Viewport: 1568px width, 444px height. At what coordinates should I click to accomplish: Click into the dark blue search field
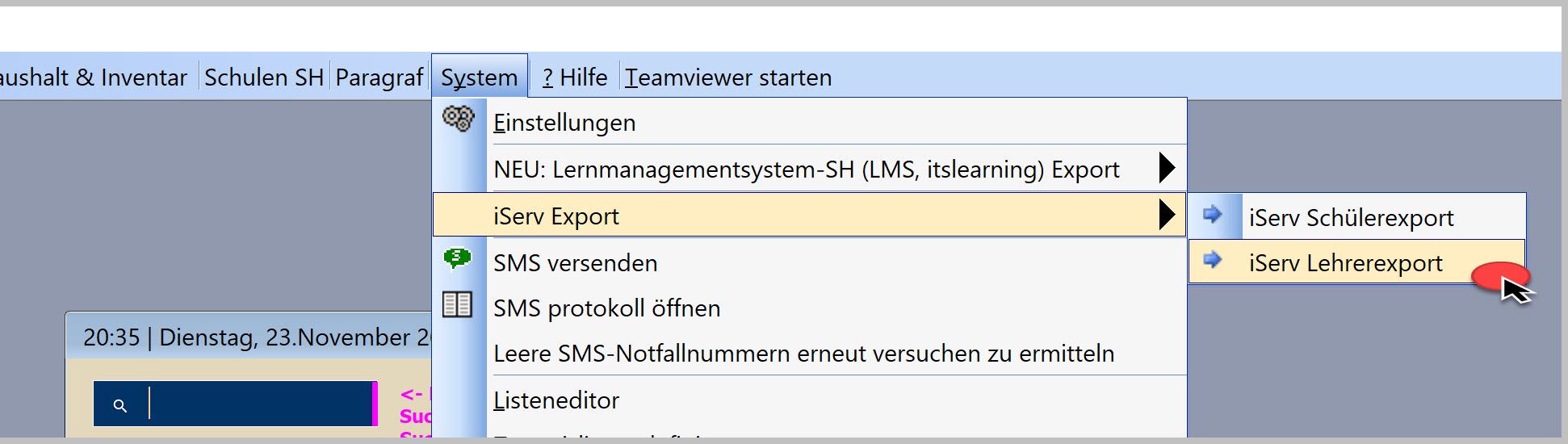point(233,404)
